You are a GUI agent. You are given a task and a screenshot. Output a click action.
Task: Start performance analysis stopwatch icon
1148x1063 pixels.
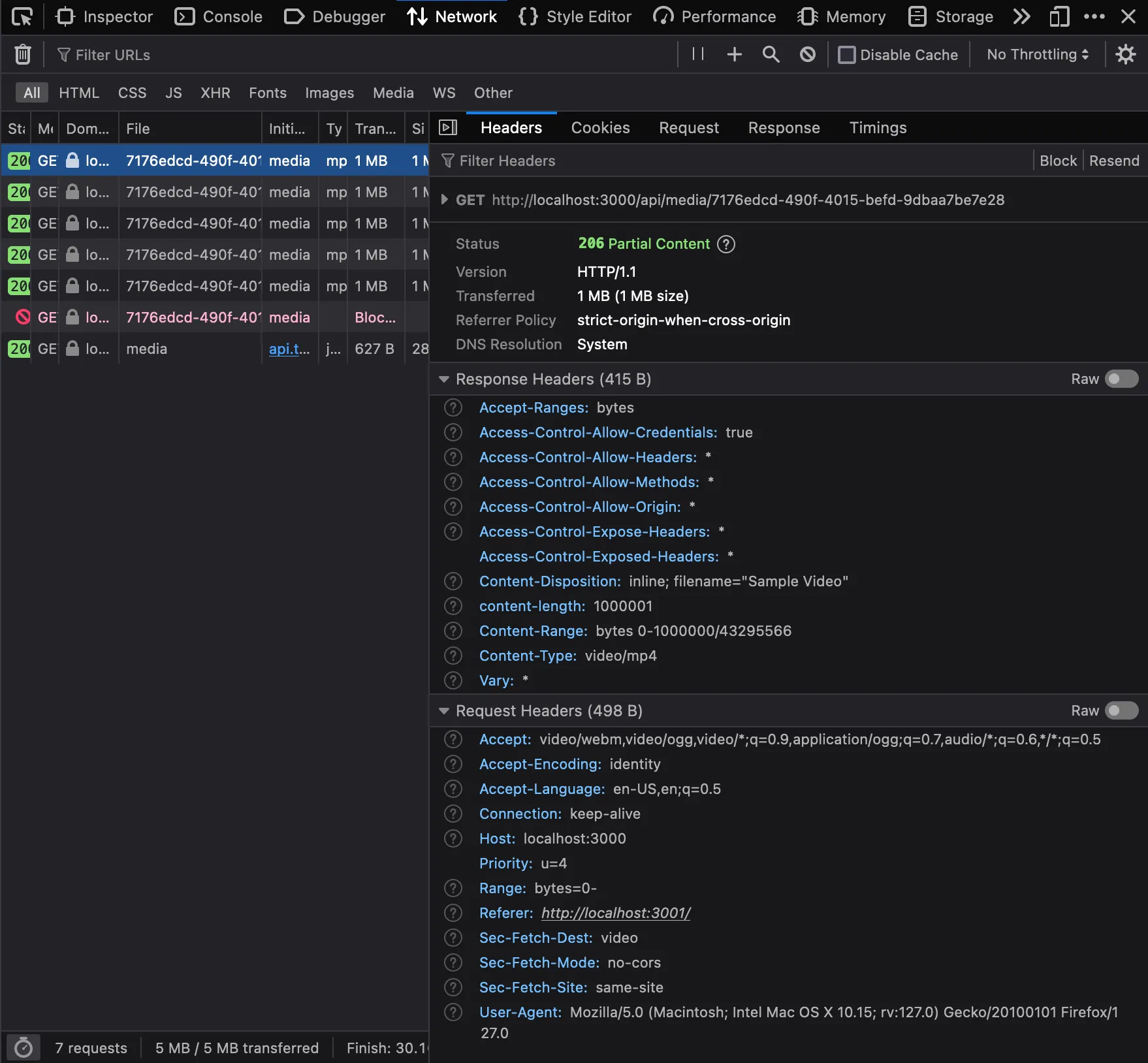point(24,1048)
